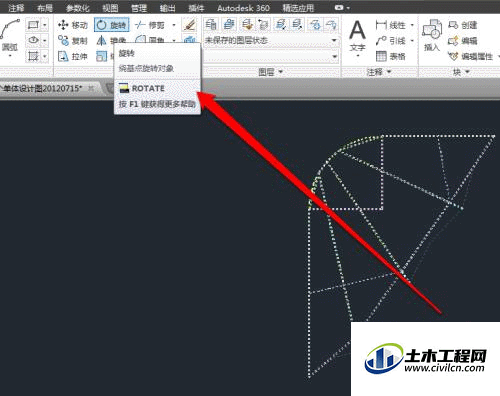The image size is (500, 396).
Task: Click the Insert block (插入) icon
Action: [x=432, y=35]
